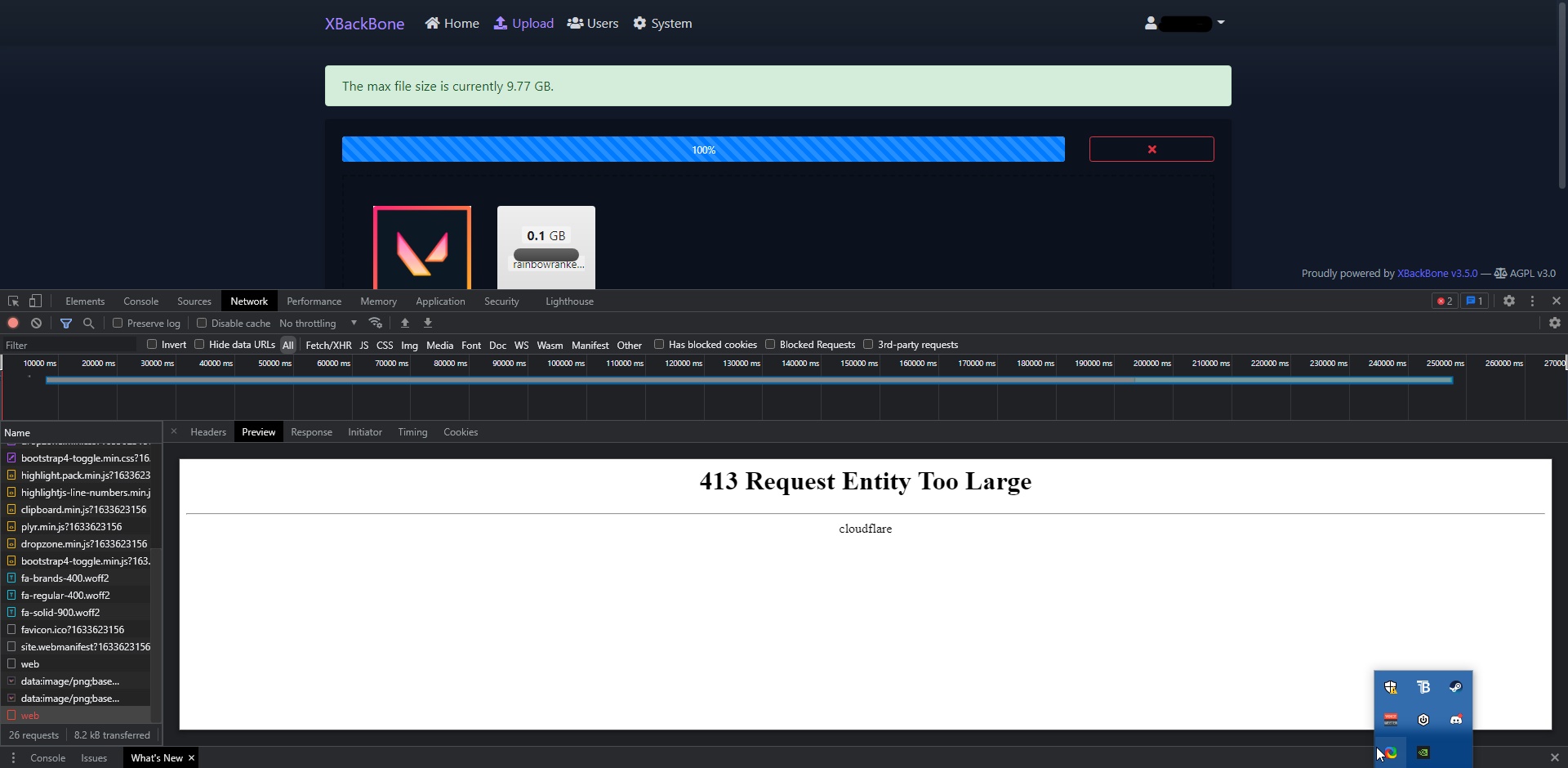Open network search with the magnifier icon
The width and height of the screenshot is (1568, 768).
pyautogui.click(x=88, y=323)
